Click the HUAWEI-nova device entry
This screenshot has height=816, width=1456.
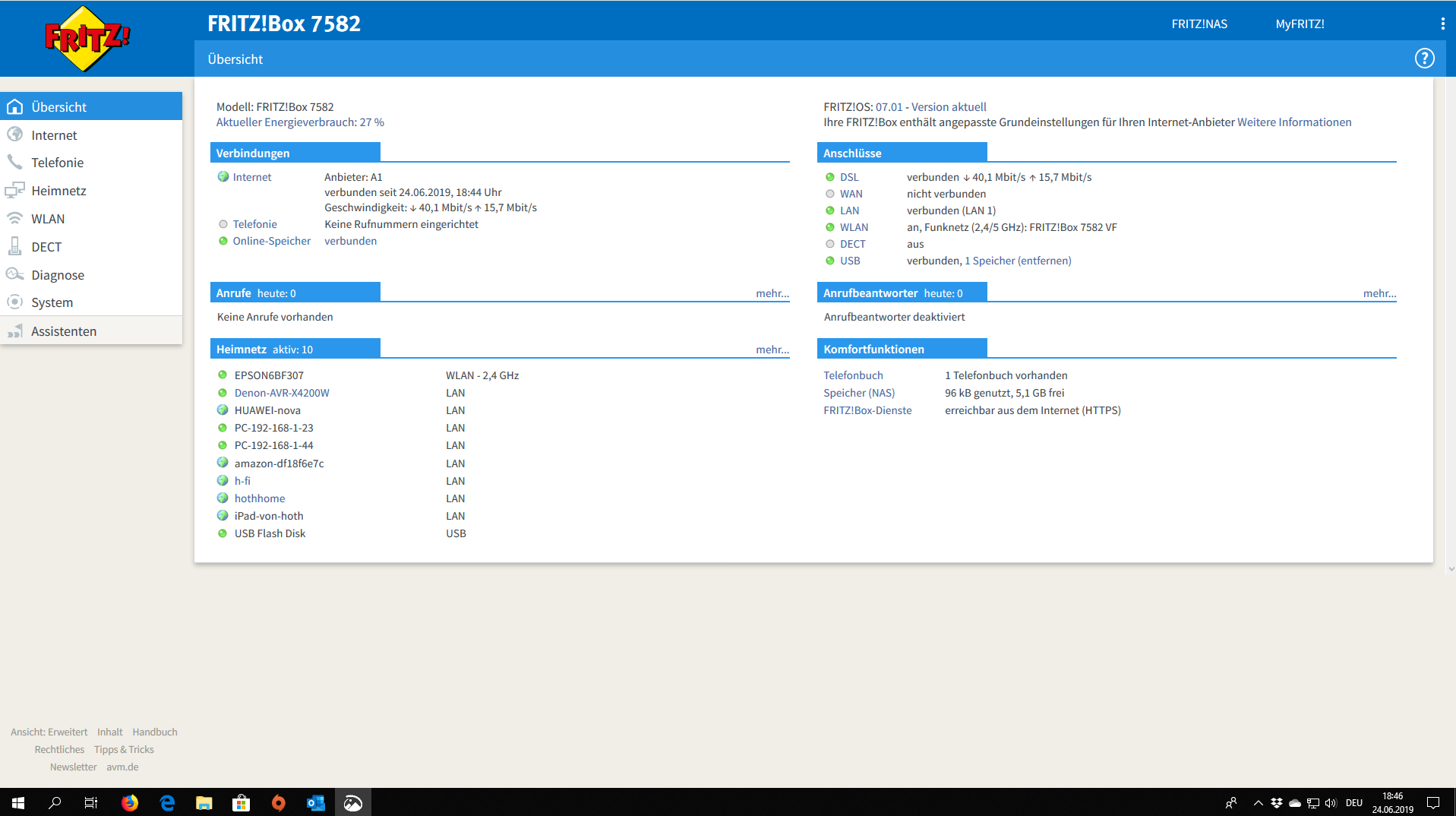[267, 410]
